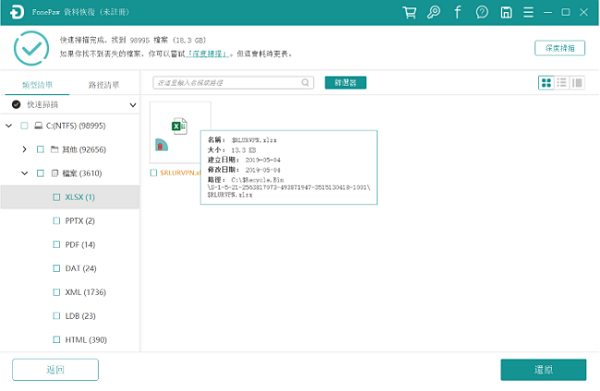Viewport: 600px width, 391px height.
Task: Check the XLSX (1) checkbox
Action: 56,197
